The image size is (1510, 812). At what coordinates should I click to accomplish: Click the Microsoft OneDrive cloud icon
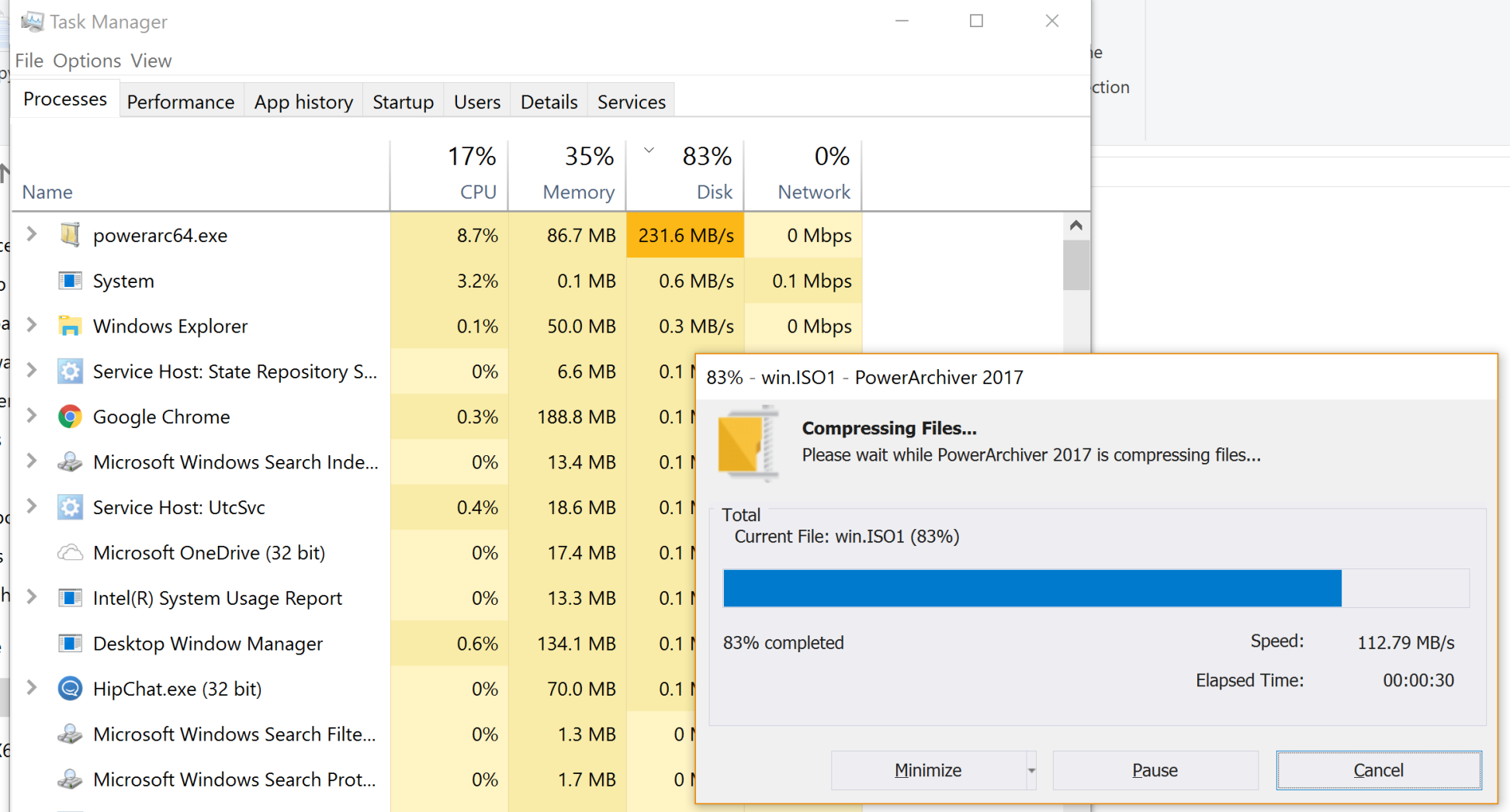point(70,553)
